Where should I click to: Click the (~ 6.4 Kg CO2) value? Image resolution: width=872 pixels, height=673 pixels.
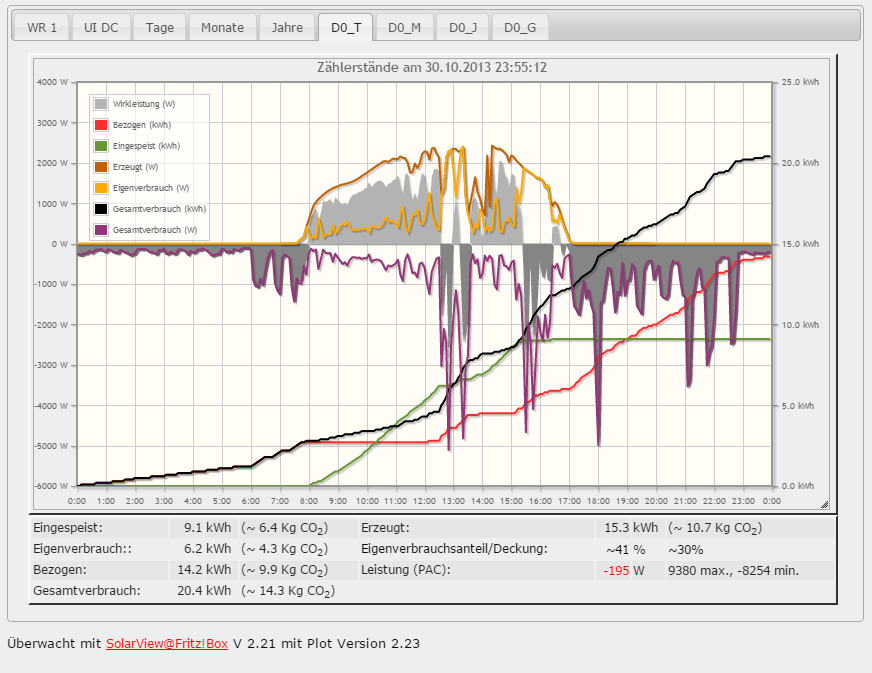click(285, 528)
